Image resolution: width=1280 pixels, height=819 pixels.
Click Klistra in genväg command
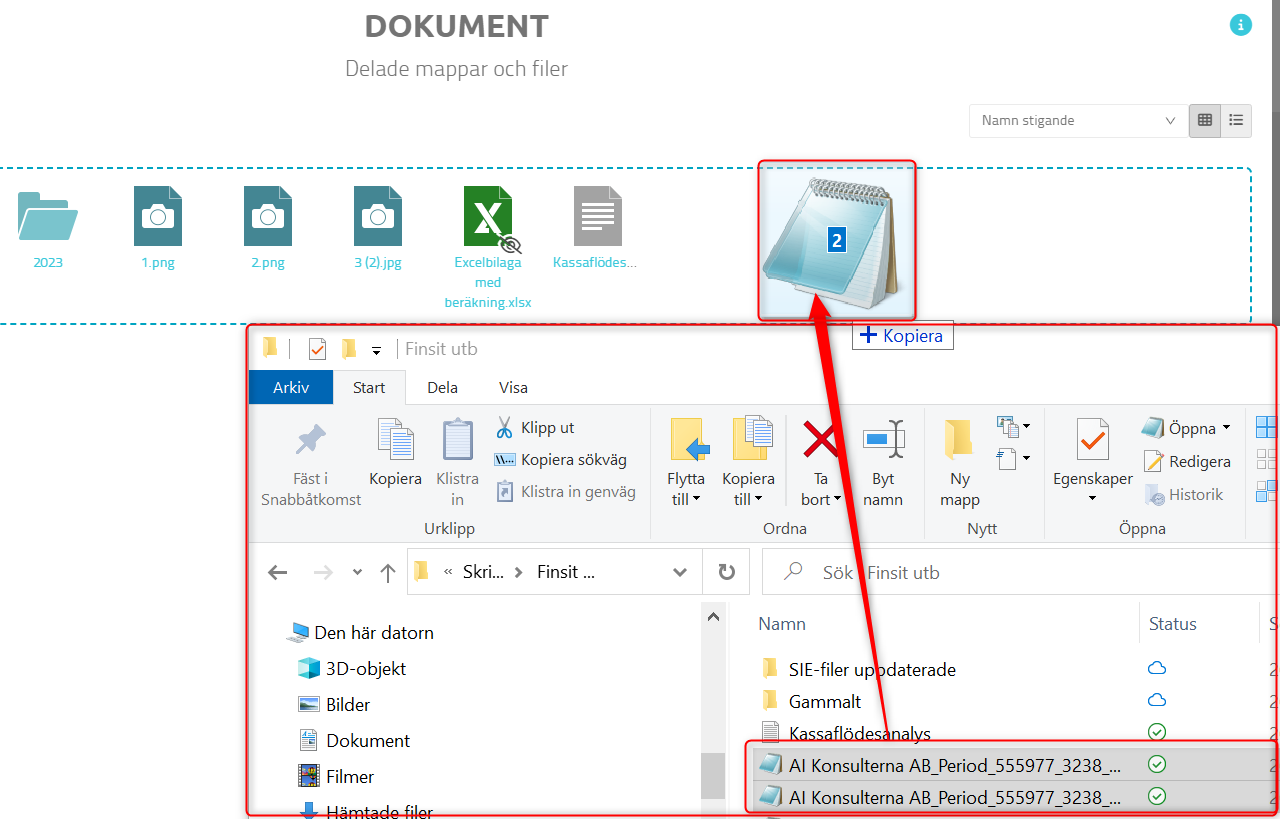(565, 492)
